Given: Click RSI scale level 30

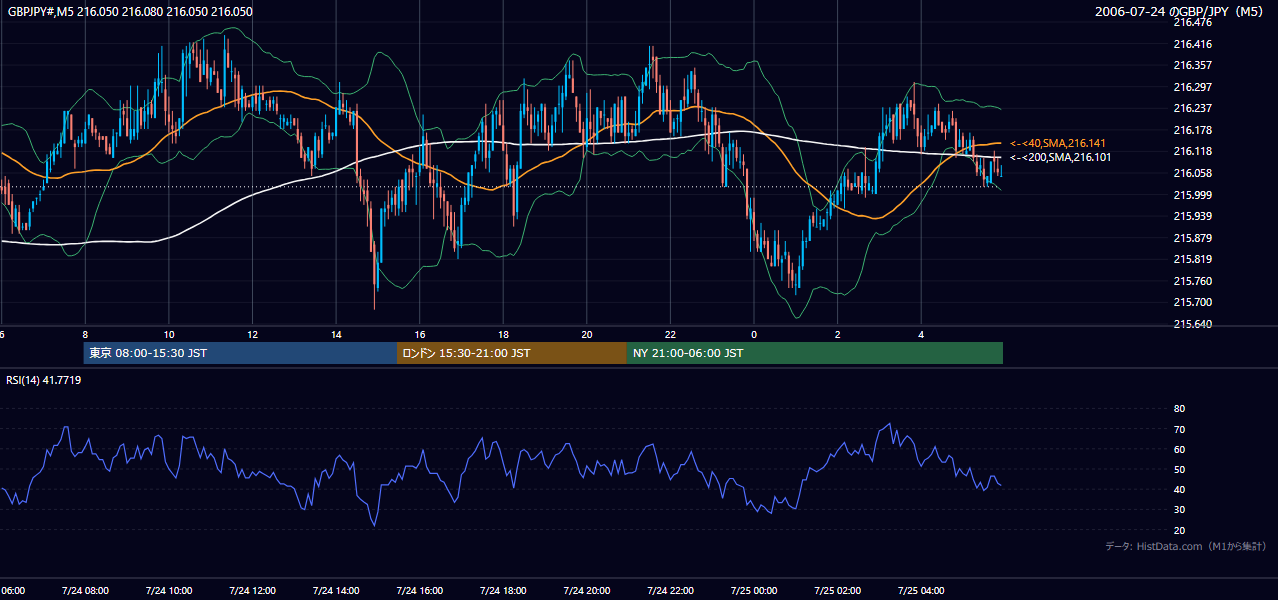Looking at the screenshot, I should point(1179,510).
